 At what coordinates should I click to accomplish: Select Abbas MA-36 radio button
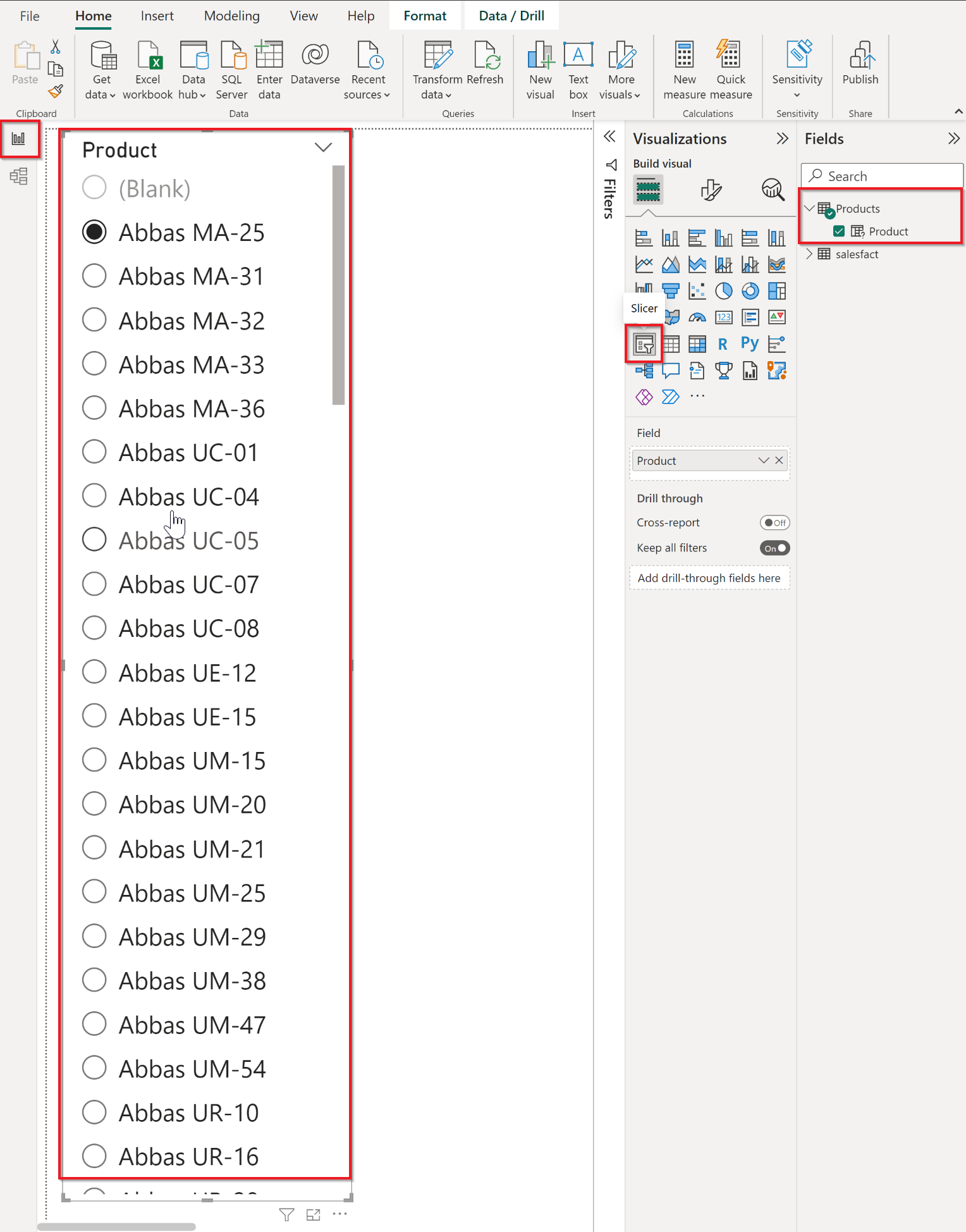tap(94, 408)
